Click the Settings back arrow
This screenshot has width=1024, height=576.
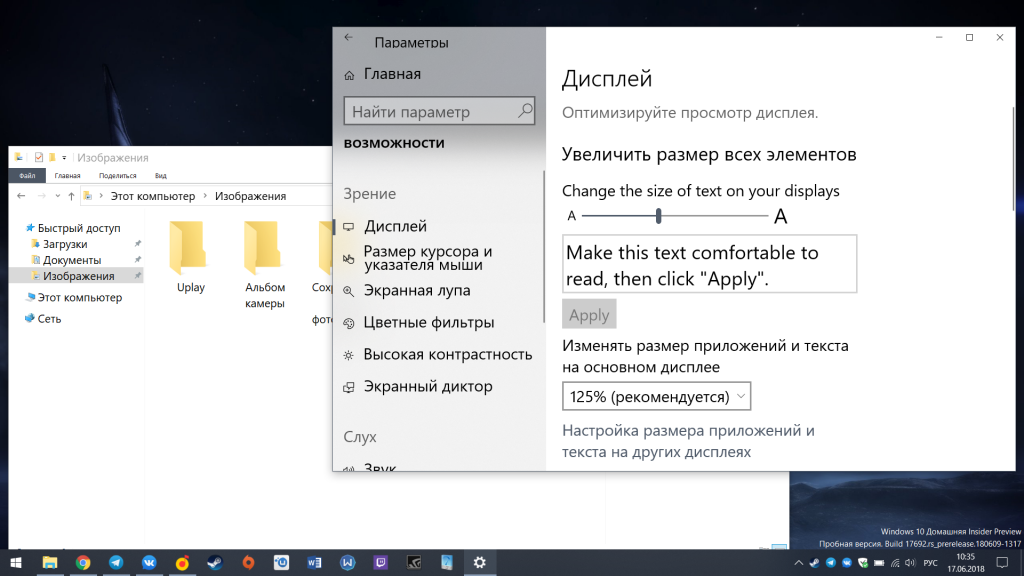[x=349, y=37]
